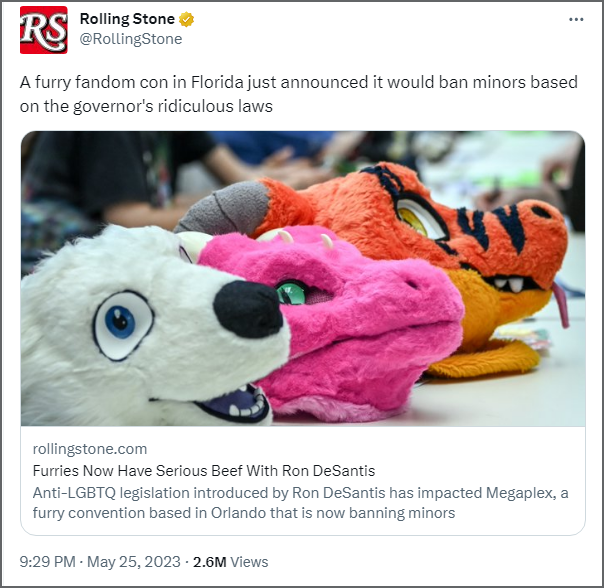Visit the @RollingStone handle link
The image size is (604, 588).
[131, 39]
